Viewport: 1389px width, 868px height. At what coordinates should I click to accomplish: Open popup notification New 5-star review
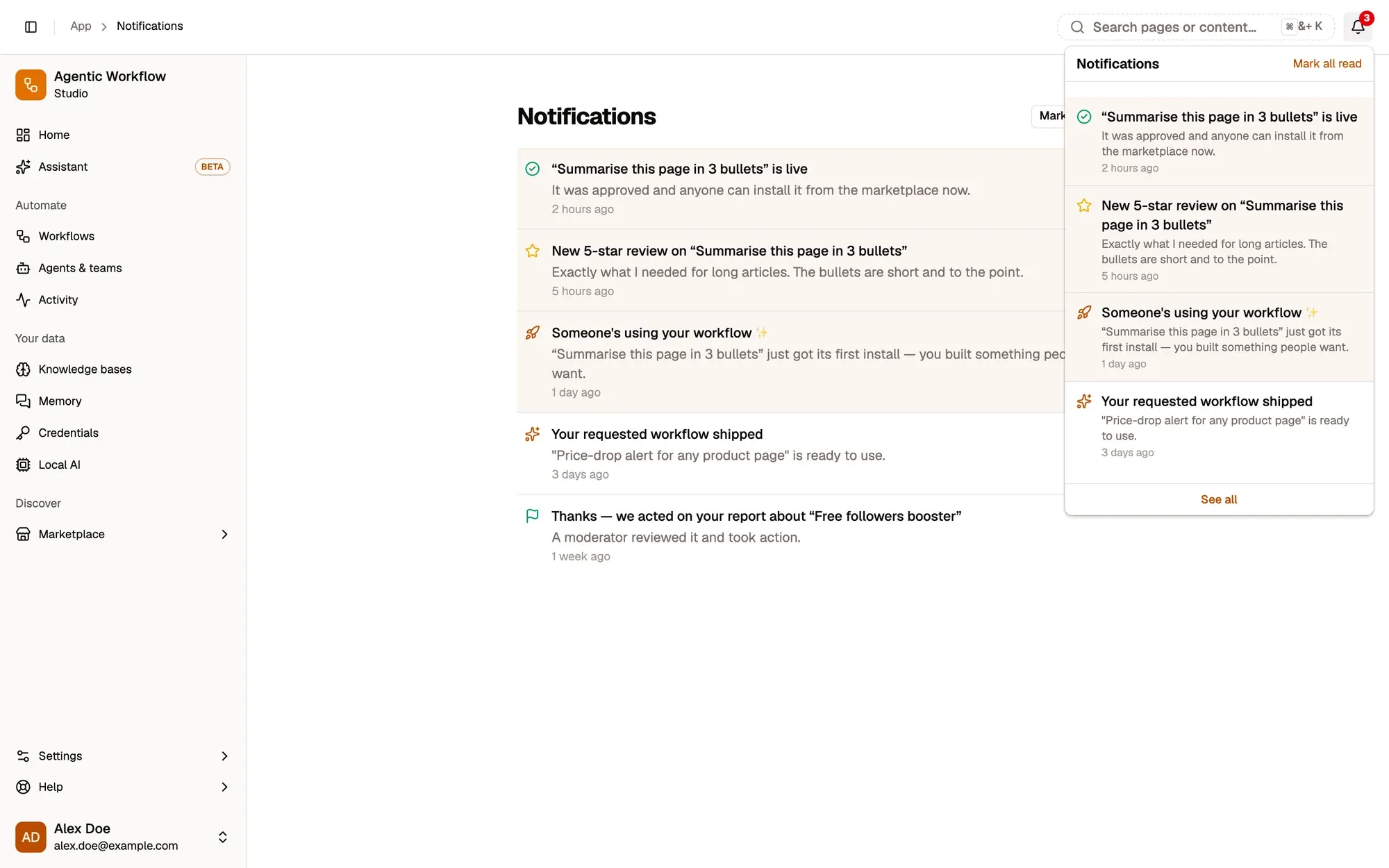[1219, 240]
